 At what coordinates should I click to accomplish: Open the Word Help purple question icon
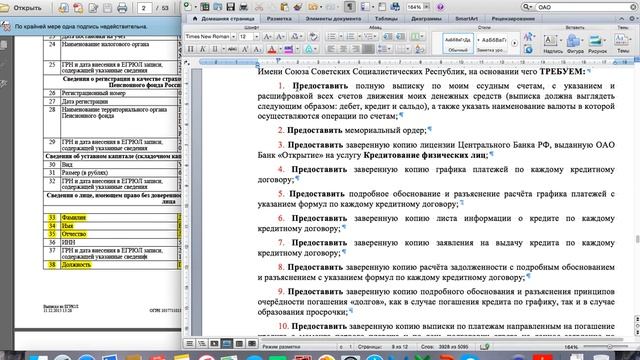(440, 7)
